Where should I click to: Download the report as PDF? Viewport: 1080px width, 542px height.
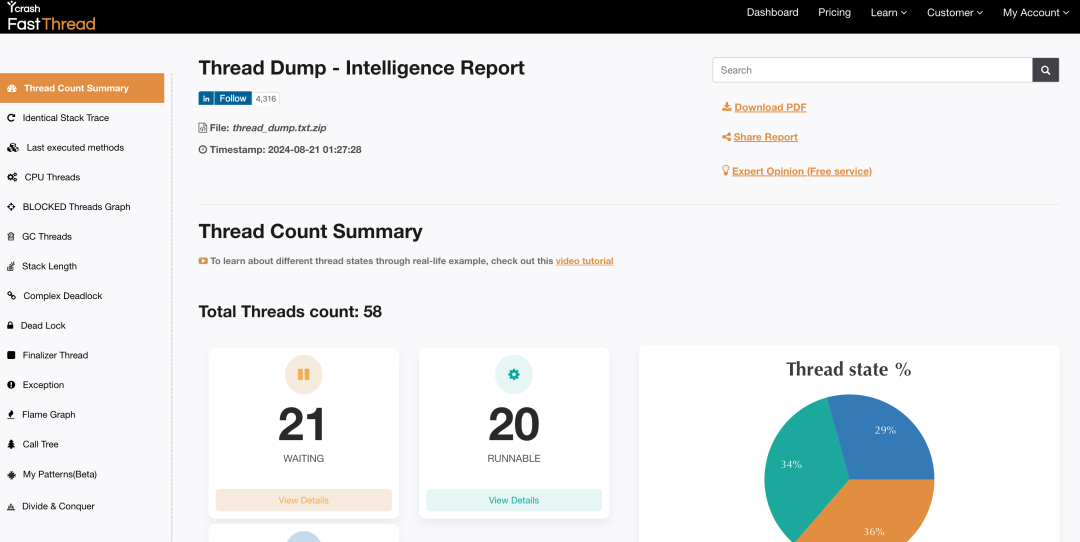[769, 107]
